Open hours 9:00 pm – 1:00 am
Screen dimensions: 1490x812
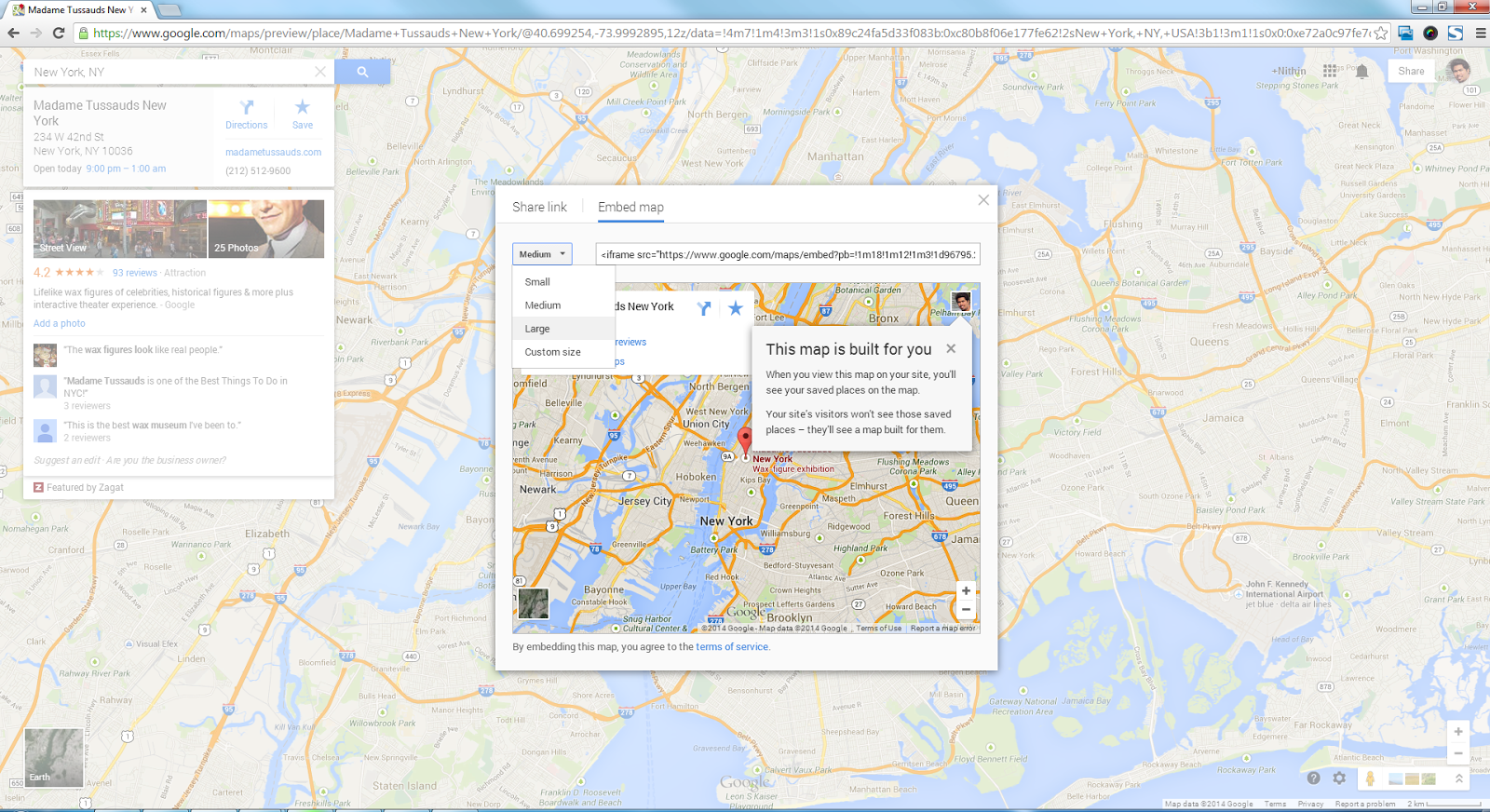coord(126,169)
